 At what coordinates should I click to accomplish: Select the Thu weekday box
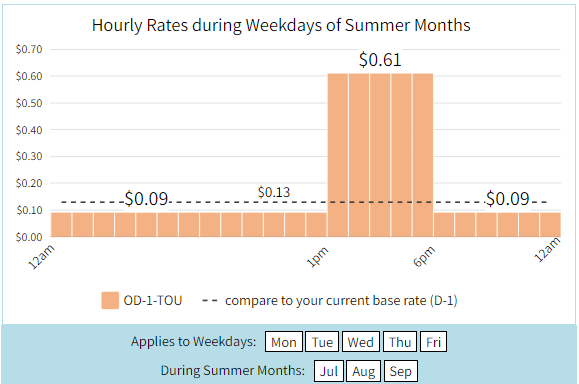400,342
